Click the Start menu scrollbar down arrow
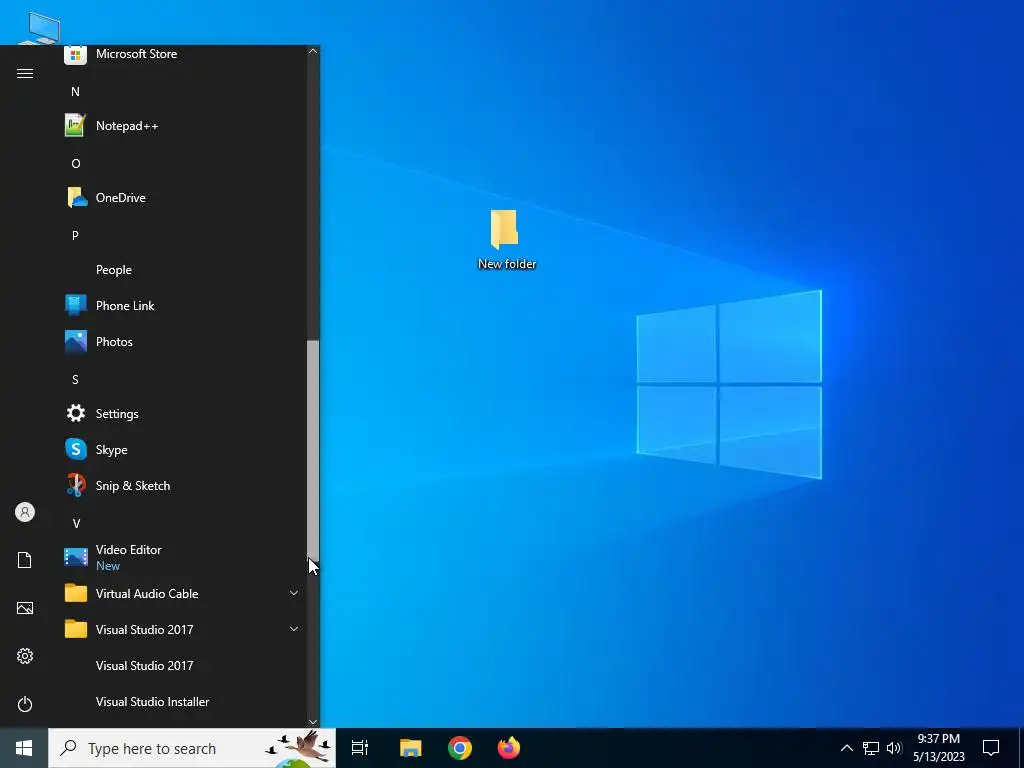Screen dimensions: 1024x768 click(313, 721)
